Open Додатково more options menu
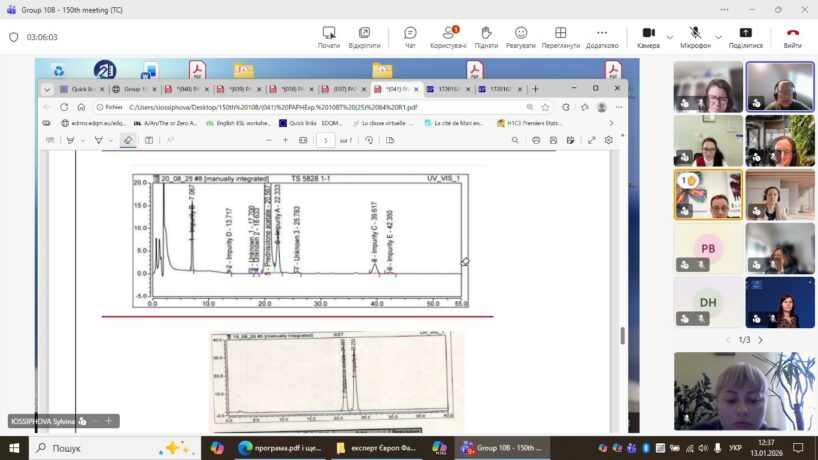 pos(601,37)
